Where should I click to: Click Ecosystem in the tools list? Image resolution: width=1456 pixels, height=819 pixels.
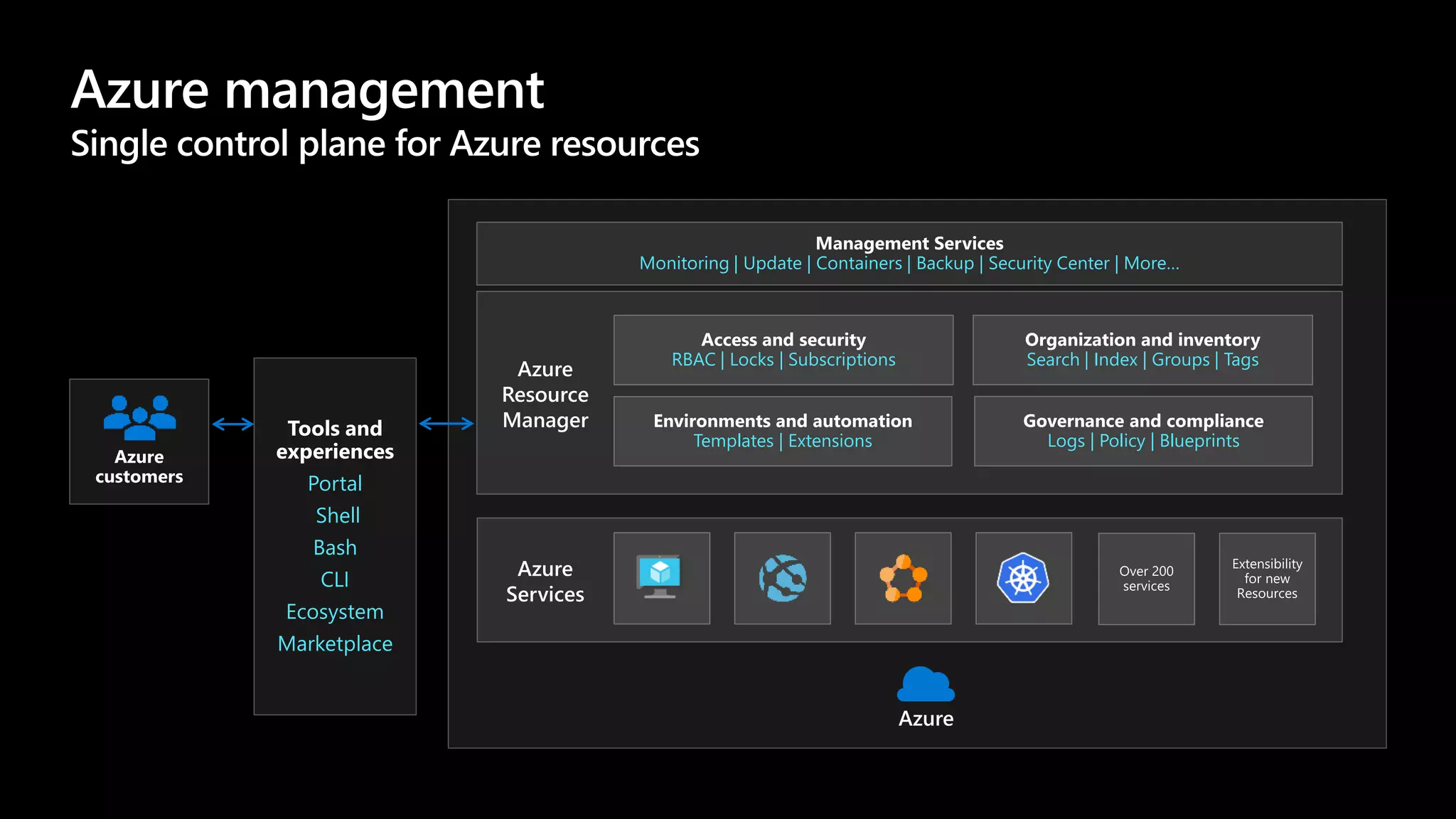pos(335,611)
